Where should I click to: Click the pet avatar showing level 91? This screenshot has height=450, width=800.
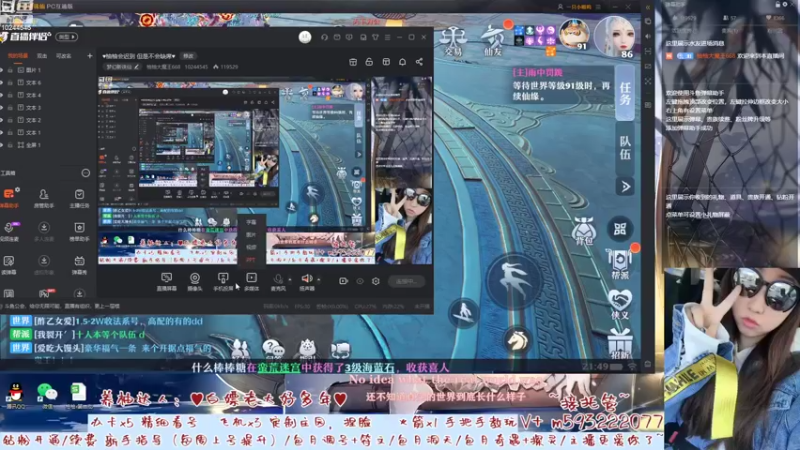(x=574, y=35)
